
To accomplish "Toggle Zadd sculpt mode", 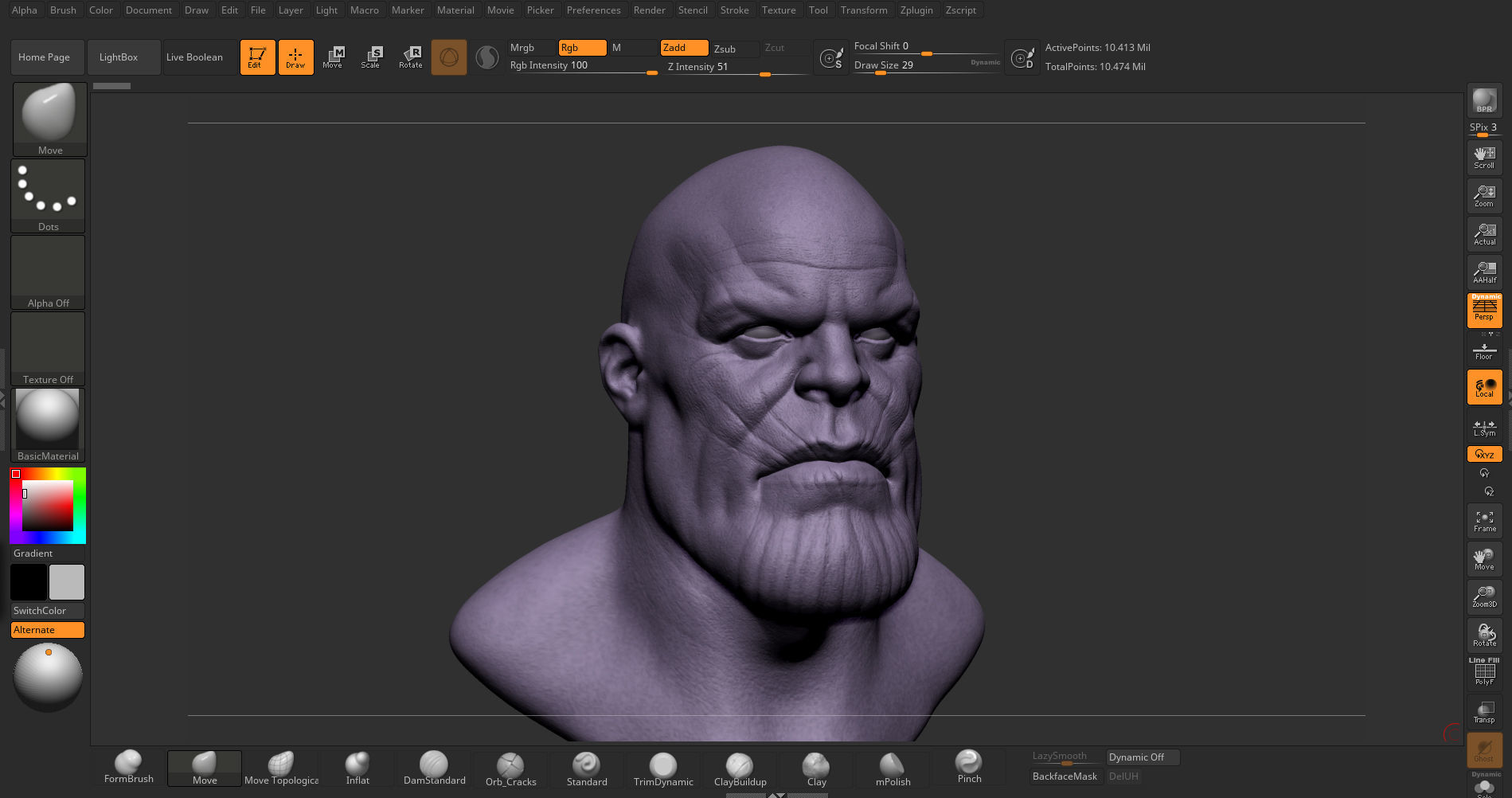I will (684, 48).
